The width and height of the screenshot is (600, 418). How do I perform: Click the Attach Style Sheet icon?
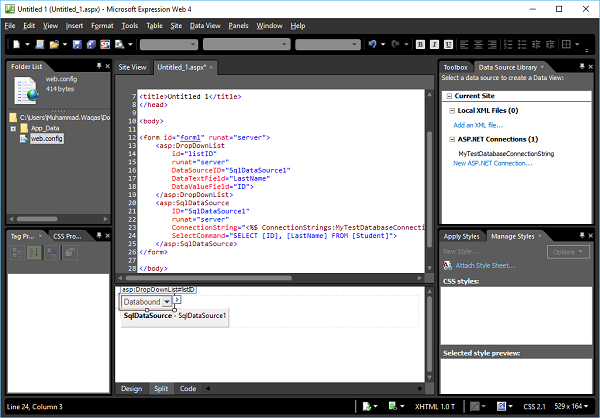pos(447,266)
